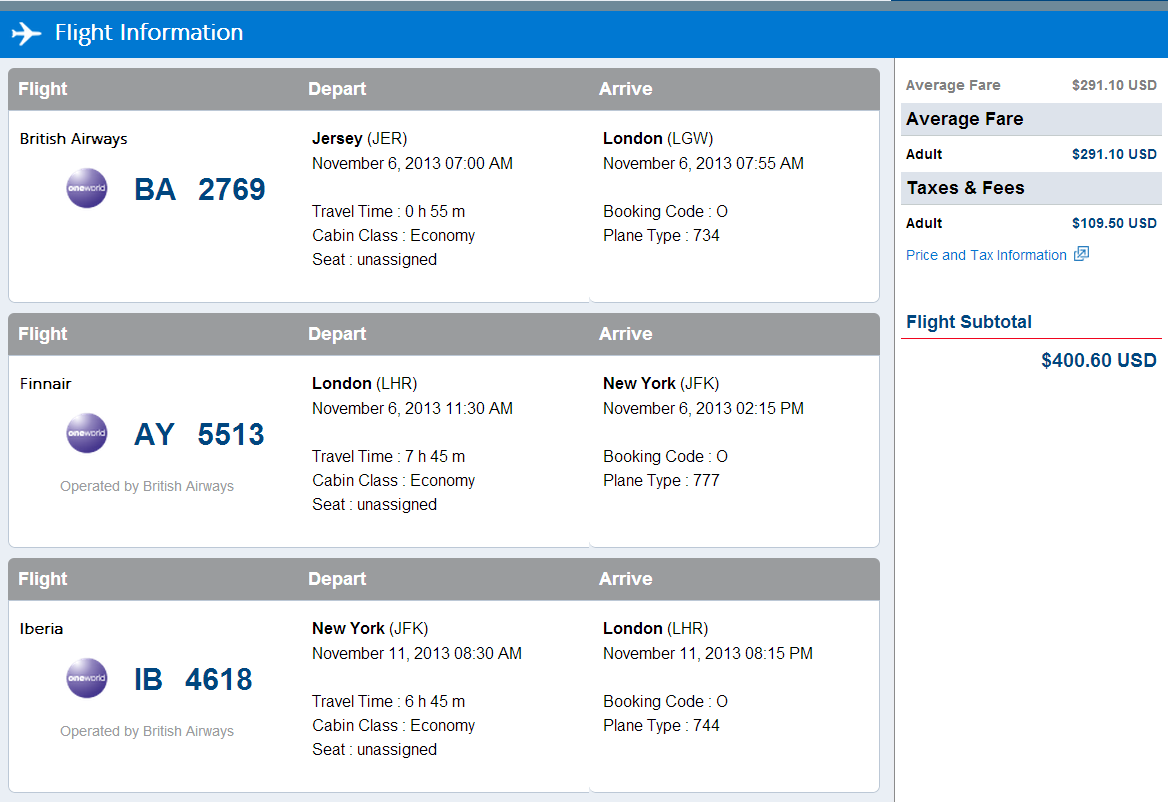
Task: Click the Jersey (JER) departure airport
Action: pyautogui.click(x=360, y=139)
